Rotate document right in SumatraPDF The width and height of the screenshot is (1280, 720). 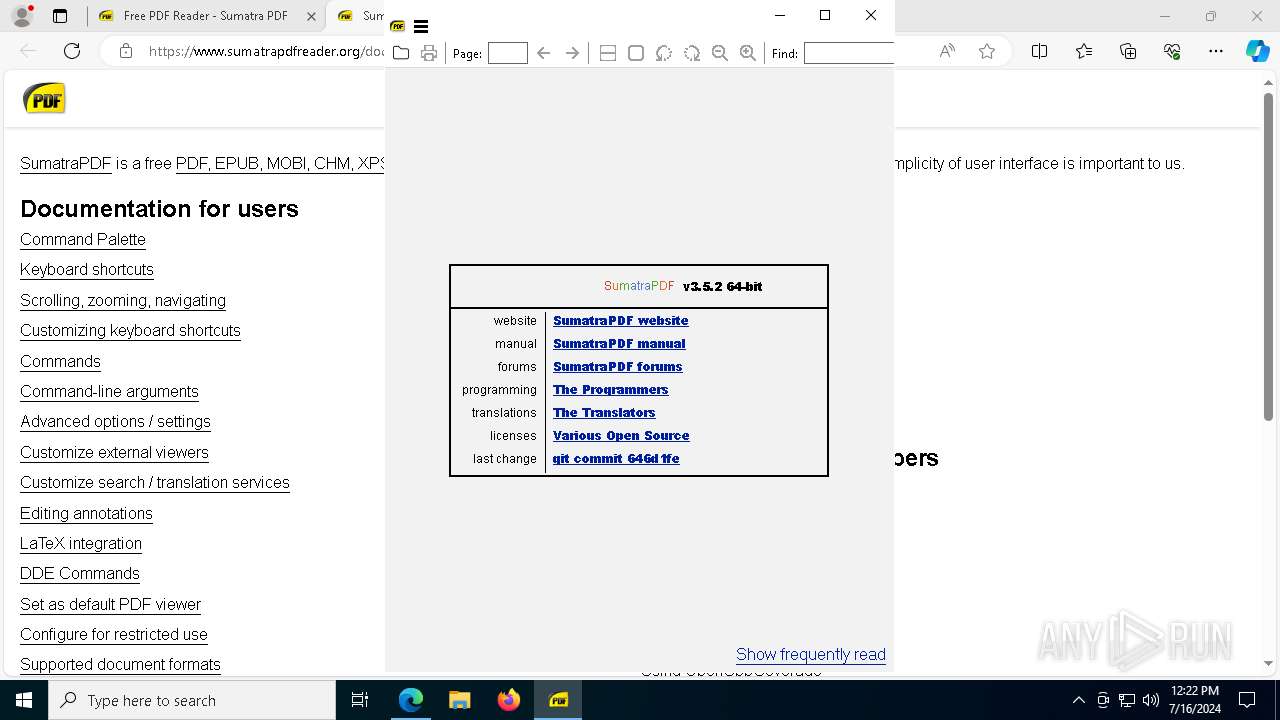tap(692, 53)
